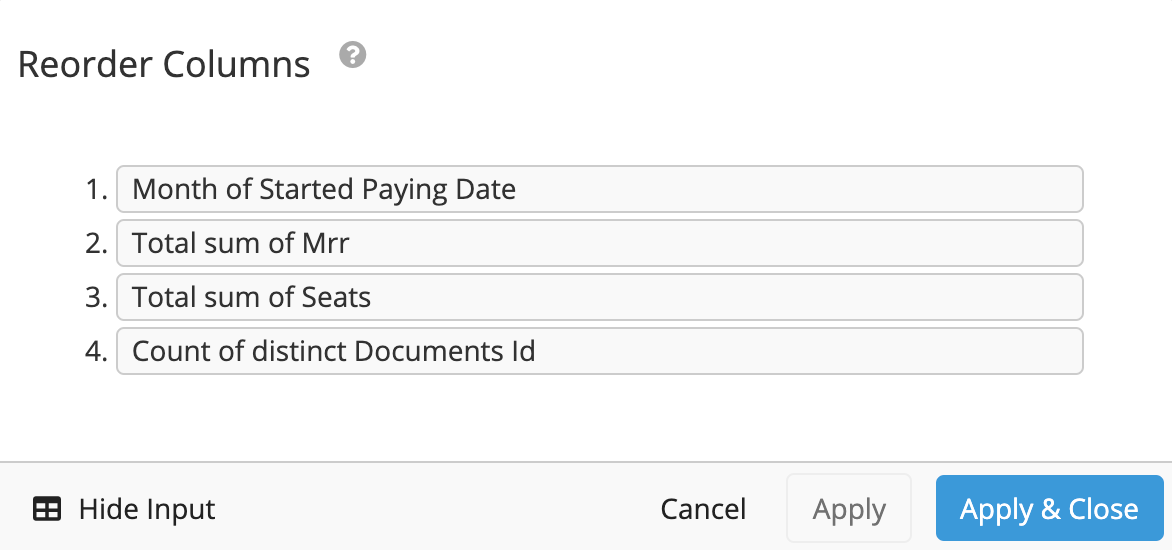
Task: Click the table grid icon beside Hide Input
Action: (x=47, y=510)
